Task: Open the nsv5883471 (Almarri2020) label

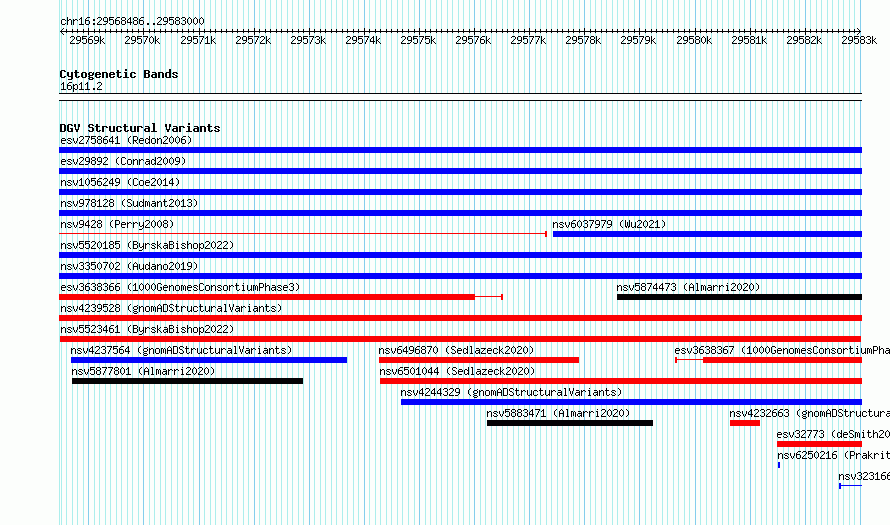Action: tap(558, 413)
